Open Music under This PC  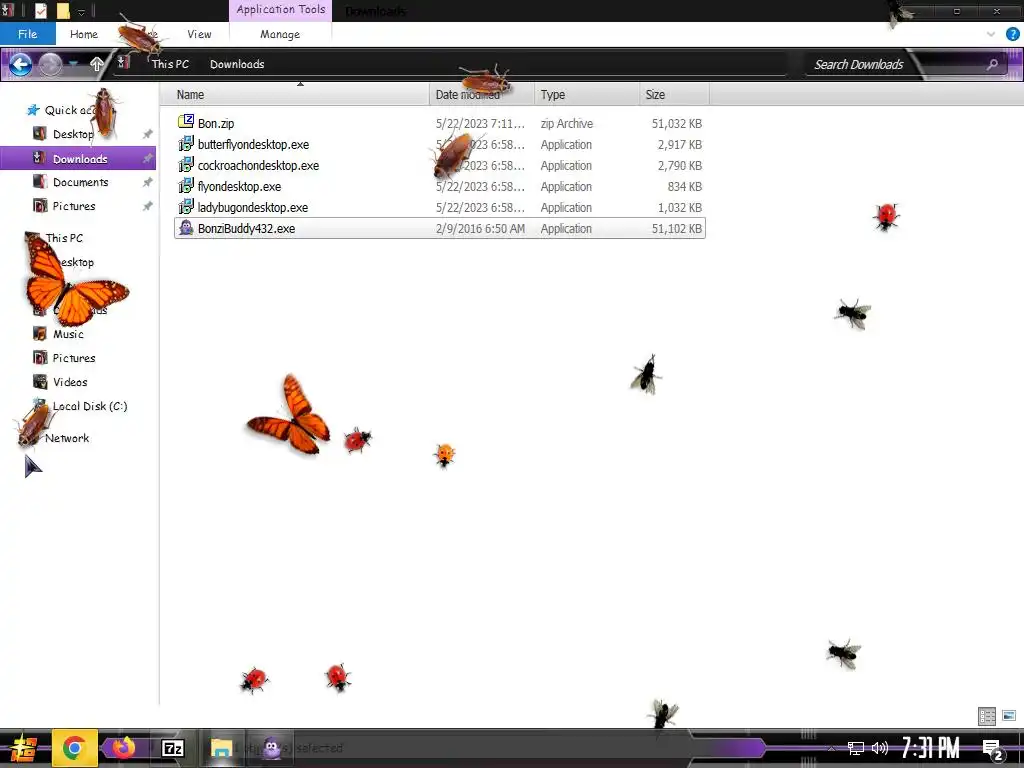(67, 334)
